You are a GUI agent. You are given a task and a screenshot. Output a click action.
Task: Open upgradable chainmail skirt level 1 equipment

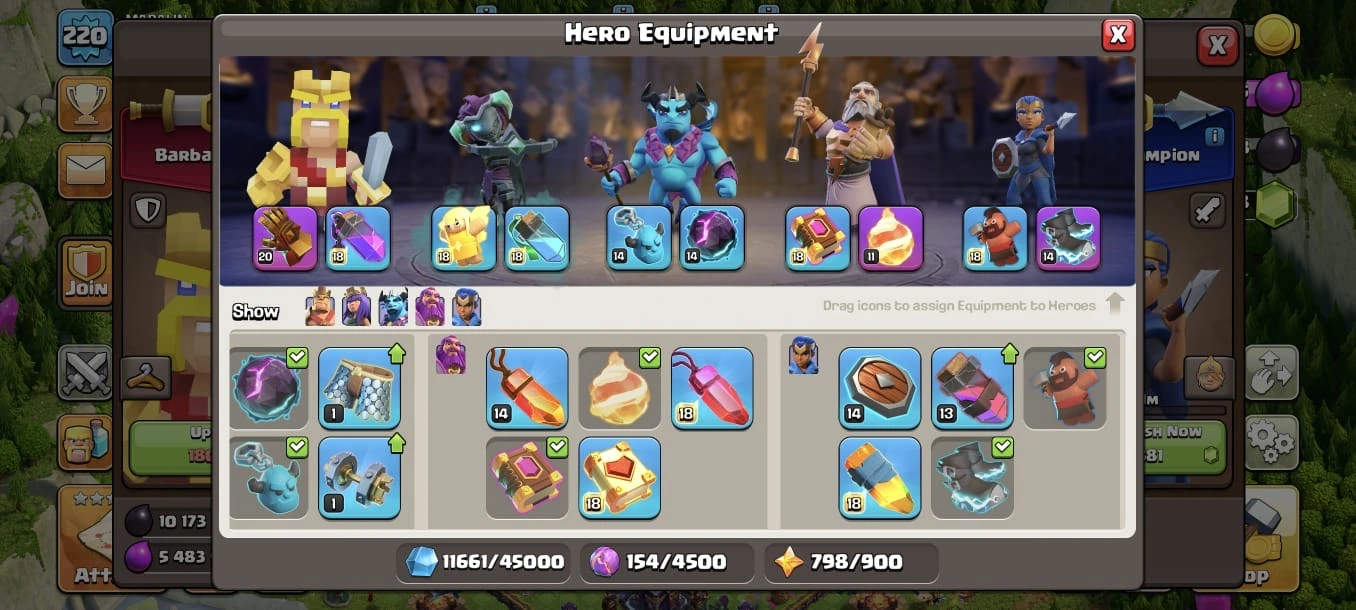pos(360,388)
